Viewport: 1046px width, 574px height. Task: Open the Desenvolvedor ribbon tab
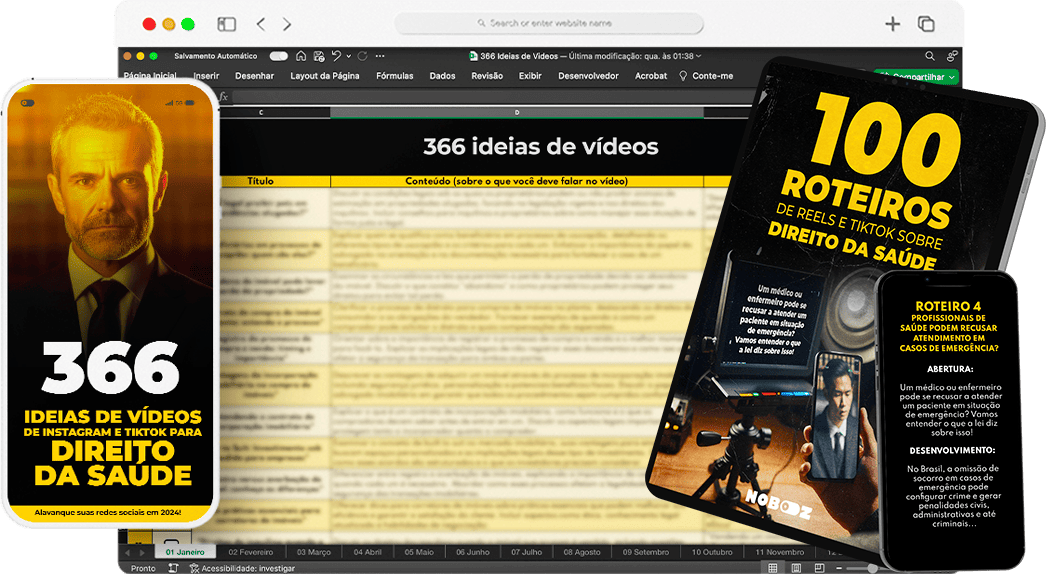coord(588,76)
